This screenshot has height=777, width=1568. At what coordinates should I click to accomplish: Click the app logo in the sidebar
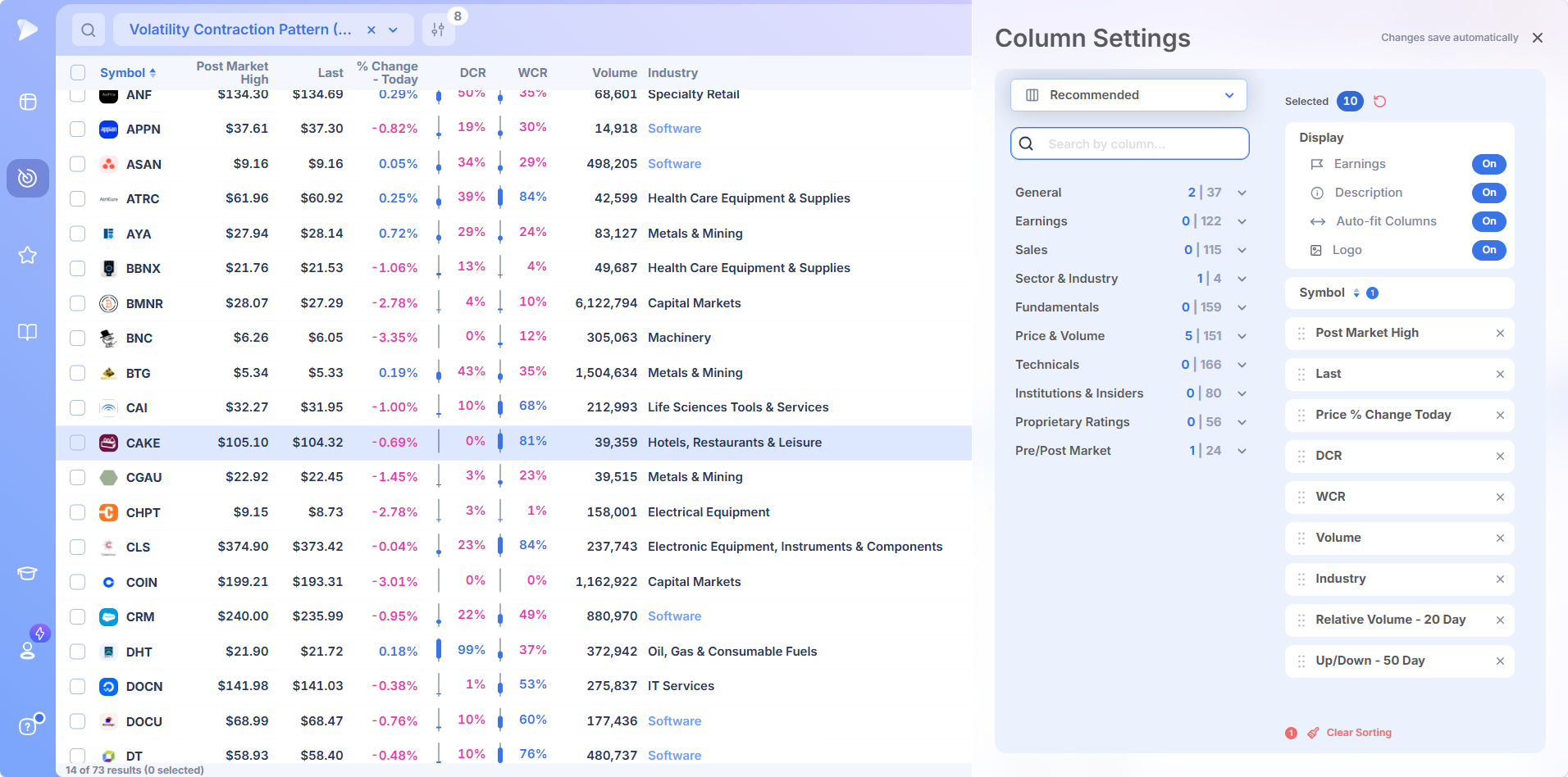[27, 30]
